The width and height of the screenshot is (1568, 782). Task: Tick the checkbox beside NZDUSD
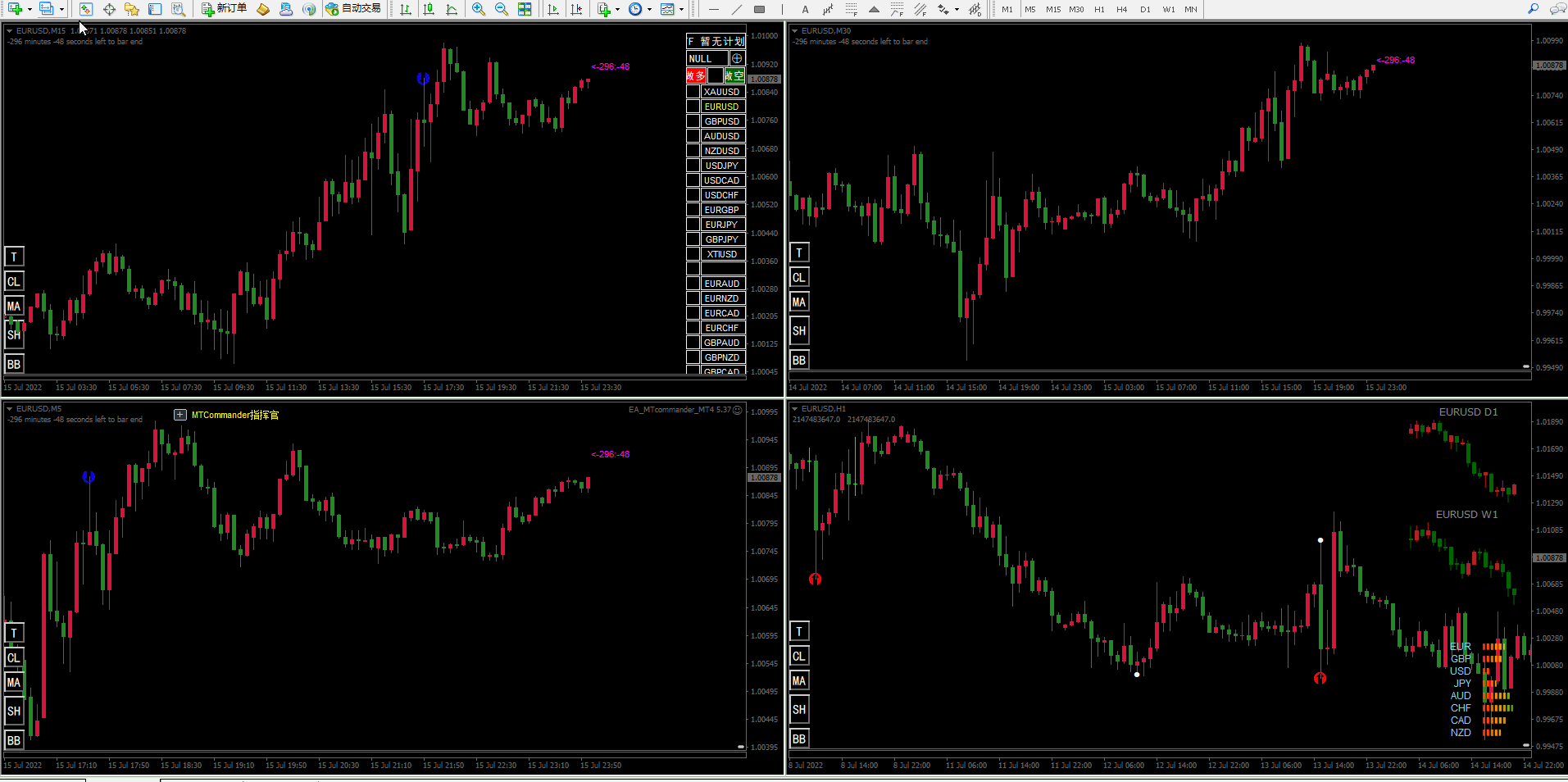click(x=693, y=151)
